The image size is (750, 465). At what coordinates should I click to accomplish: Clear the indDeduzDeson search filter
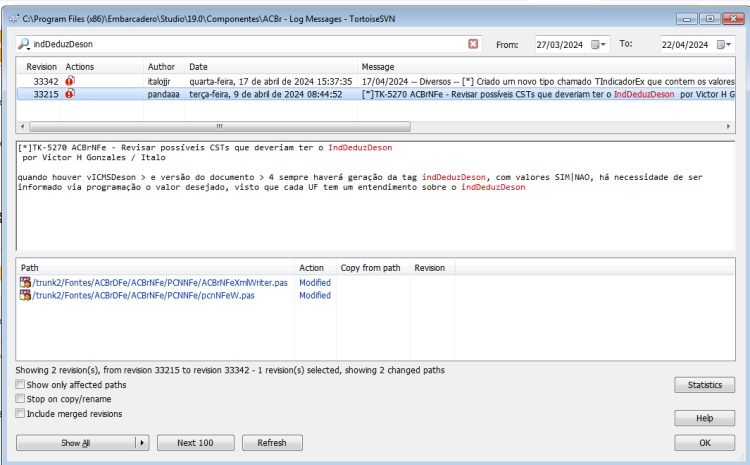click(473, 44)
